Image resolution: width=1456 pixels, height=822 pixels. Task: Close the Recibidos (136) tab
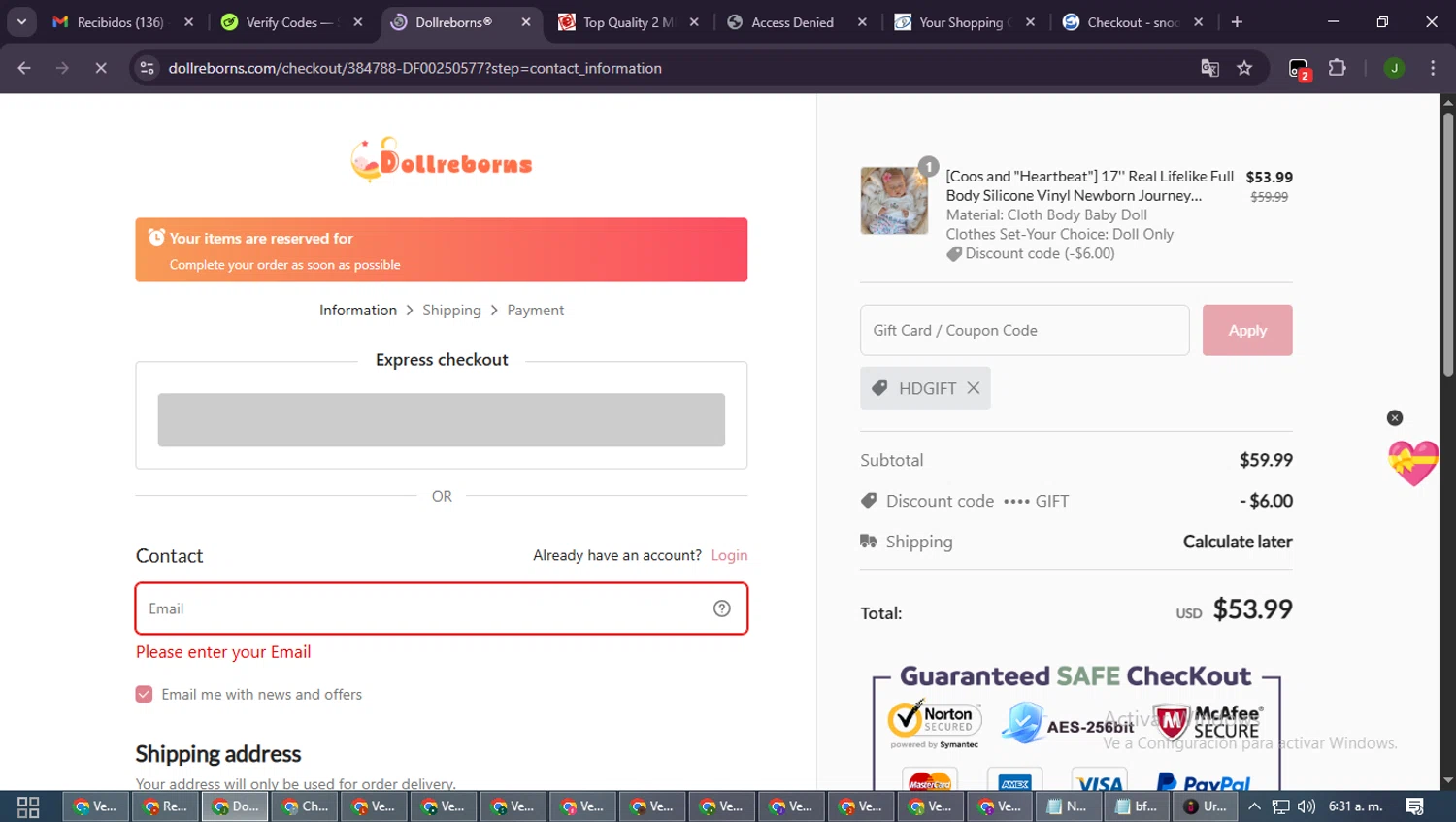tap(189, 22)
